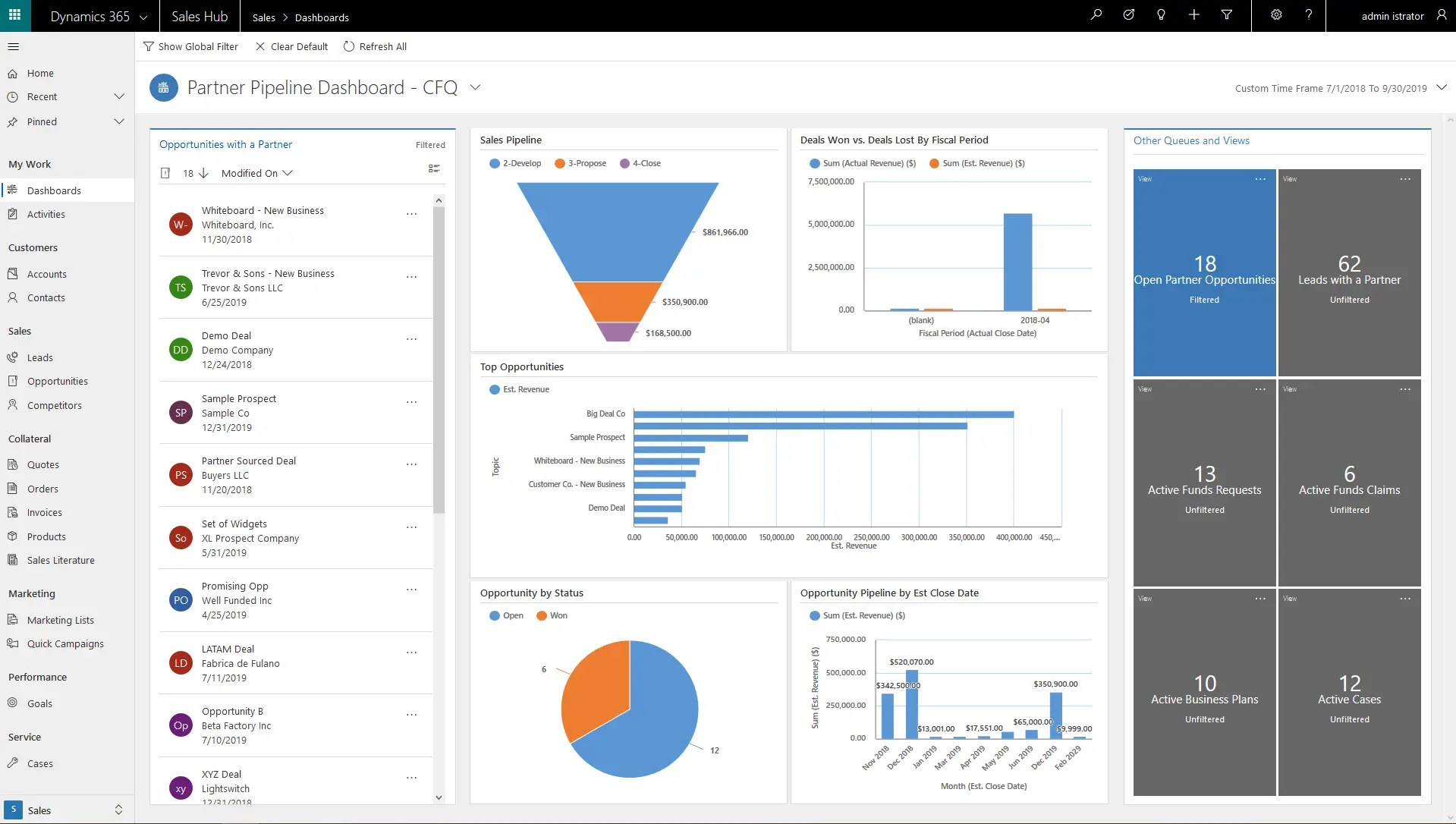
Task: Open Settings with the gear icon
Action: tap(1275, 15)
